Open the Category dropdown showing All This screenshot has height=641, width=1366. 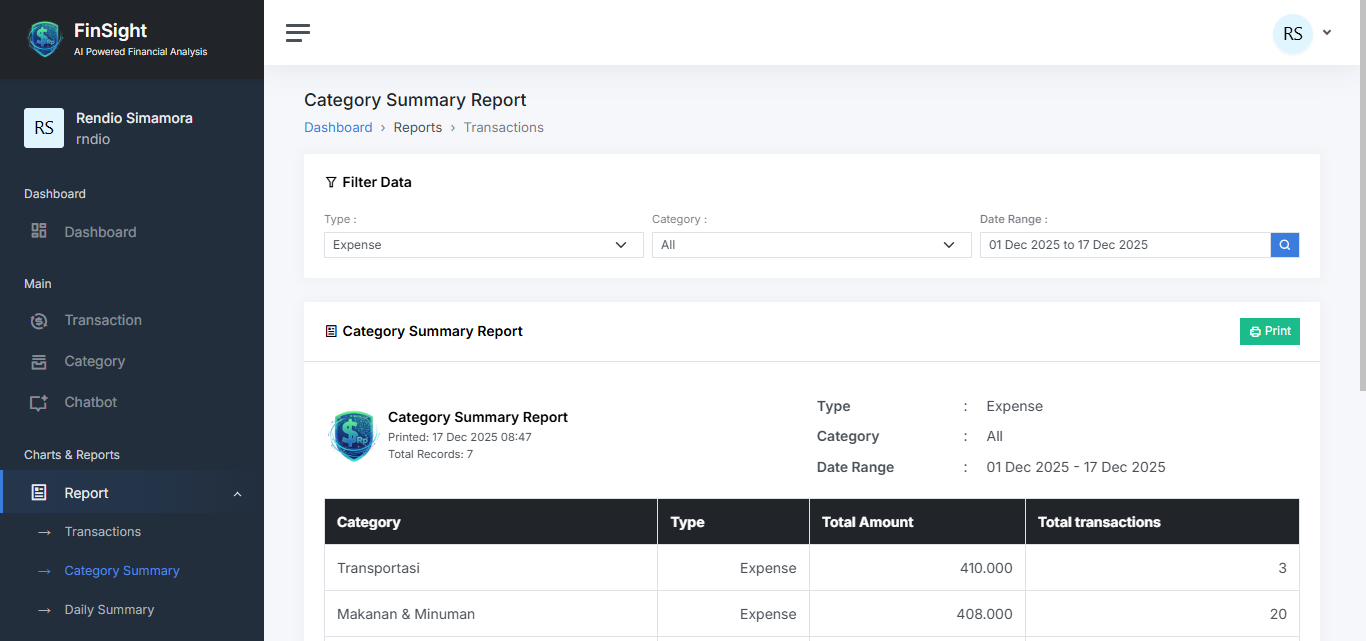pos(811,245)
